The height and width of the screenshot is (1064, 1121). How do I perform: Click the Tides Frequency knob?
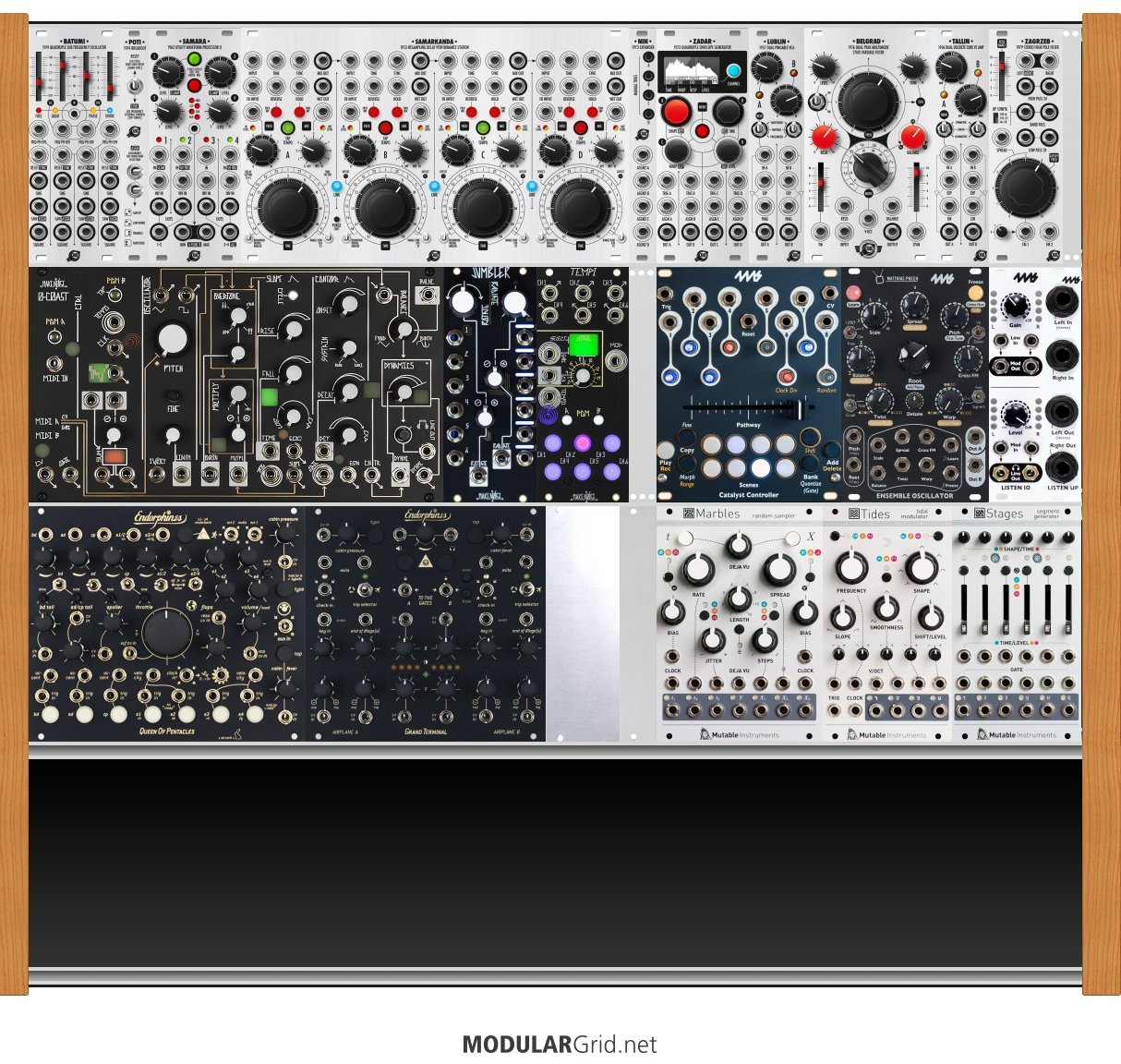pyautogui.click(x=851, y=567)
